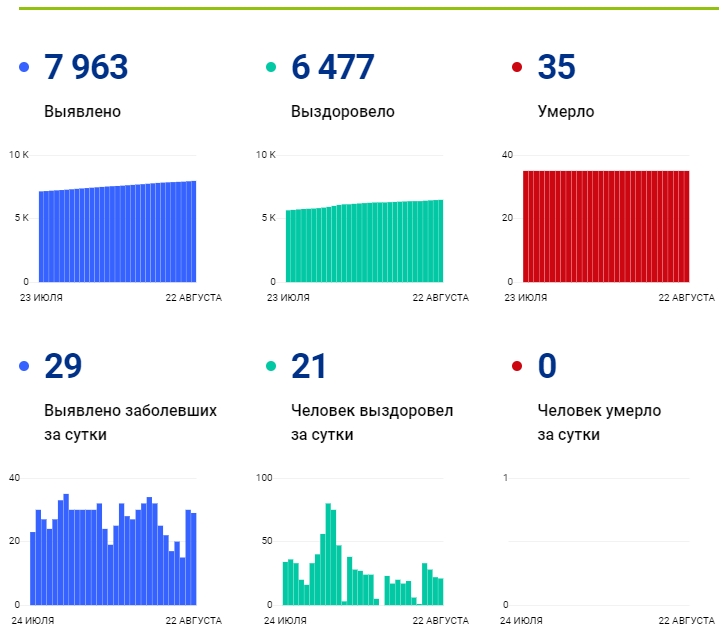Click the 100 axis label of daily recovered chart
The height and width of the screenshot is (632, 724).
coord(264,478)
